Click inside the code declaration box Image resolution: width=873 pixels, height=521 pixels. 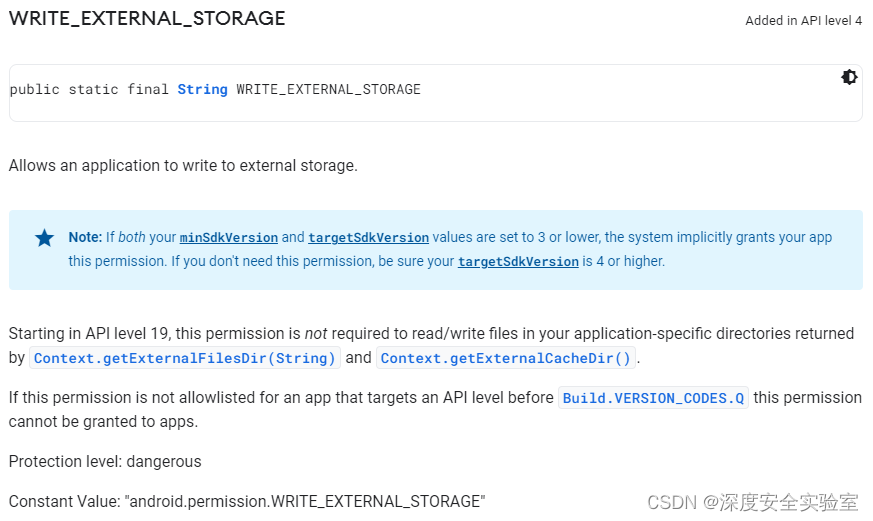click(x=435, y=93)
